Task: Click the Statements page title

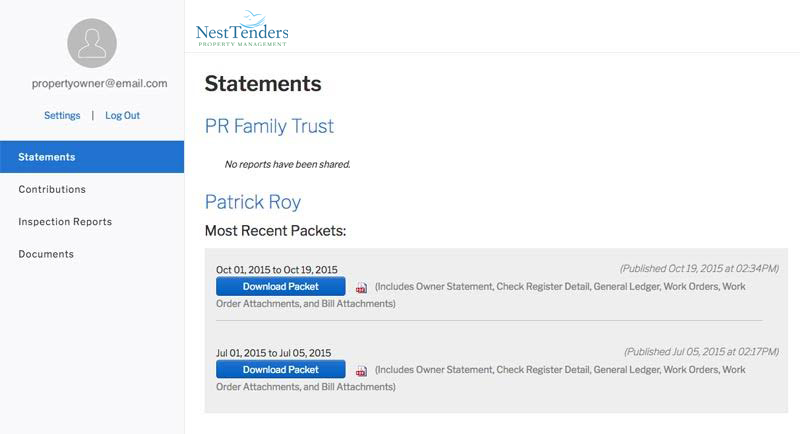Action: [x=263, y=83]
